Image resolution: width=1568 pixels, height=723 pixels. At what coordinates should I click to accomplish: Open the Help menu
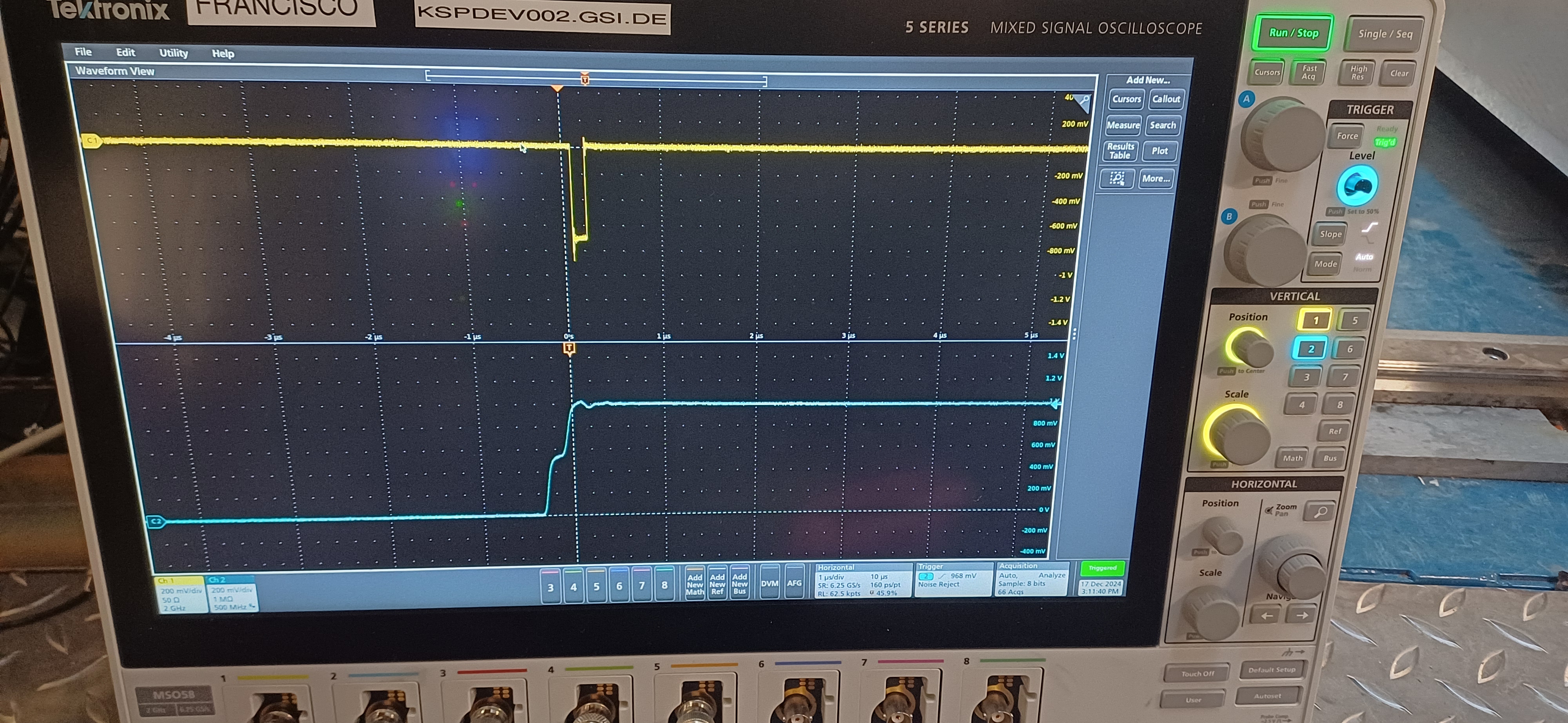(223, 54)
